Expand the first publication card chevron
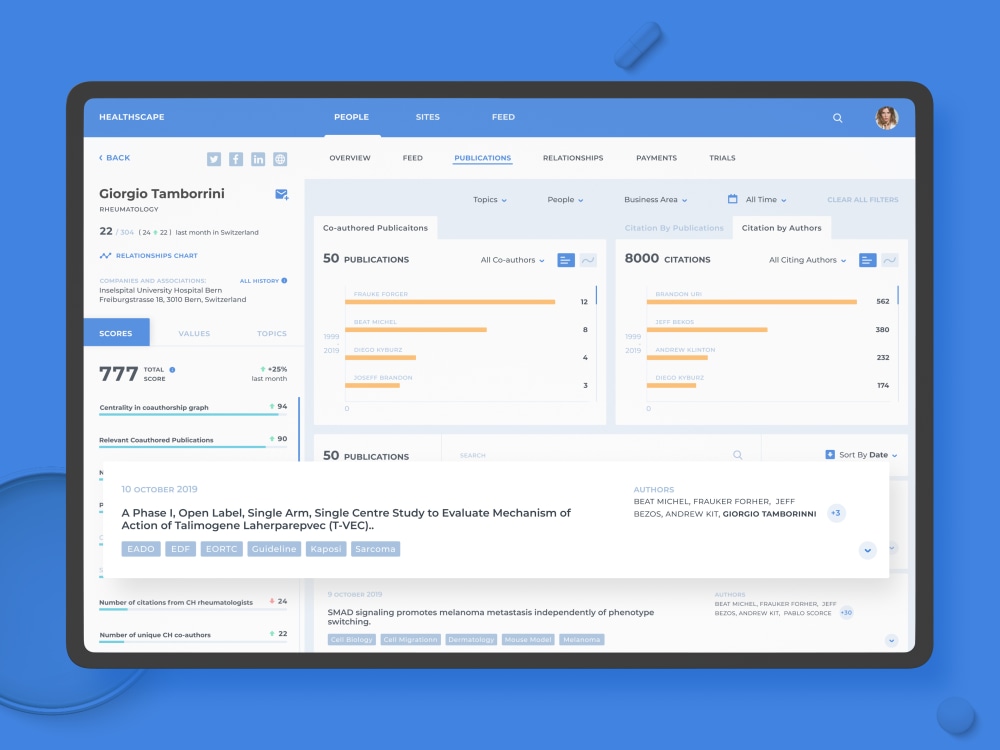The width and height of the screenshot is (1000, 750). coord(866,549)
